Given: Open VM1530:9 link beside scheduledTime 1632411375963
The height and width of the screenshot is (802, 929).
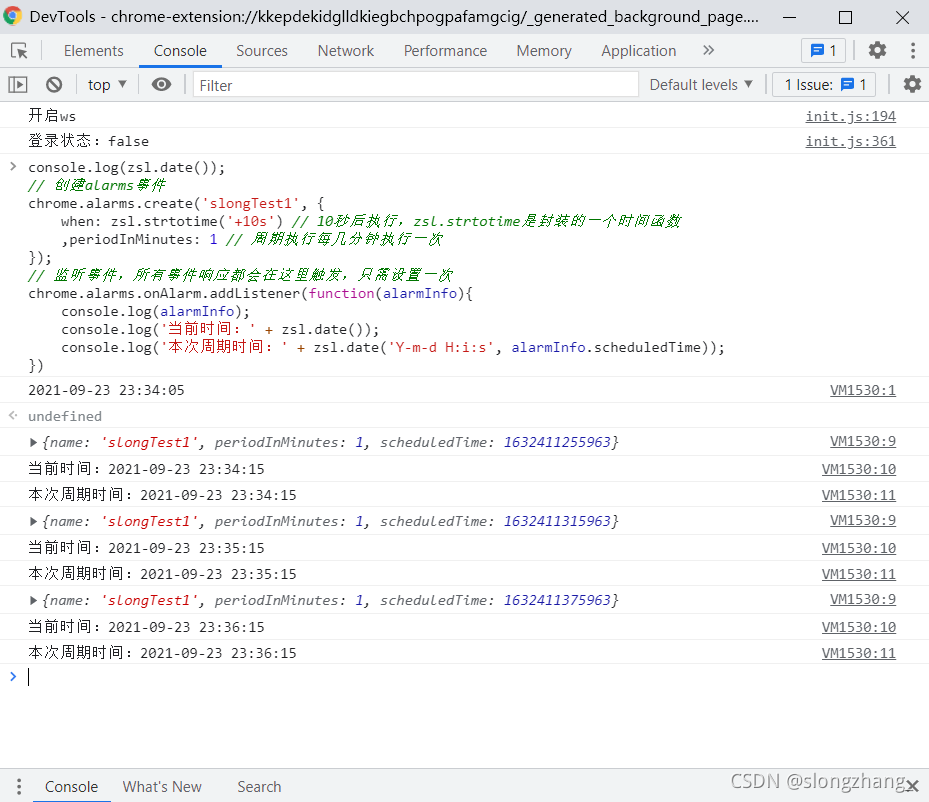Looking at the screenshot, I should click(x=863, y=599).
